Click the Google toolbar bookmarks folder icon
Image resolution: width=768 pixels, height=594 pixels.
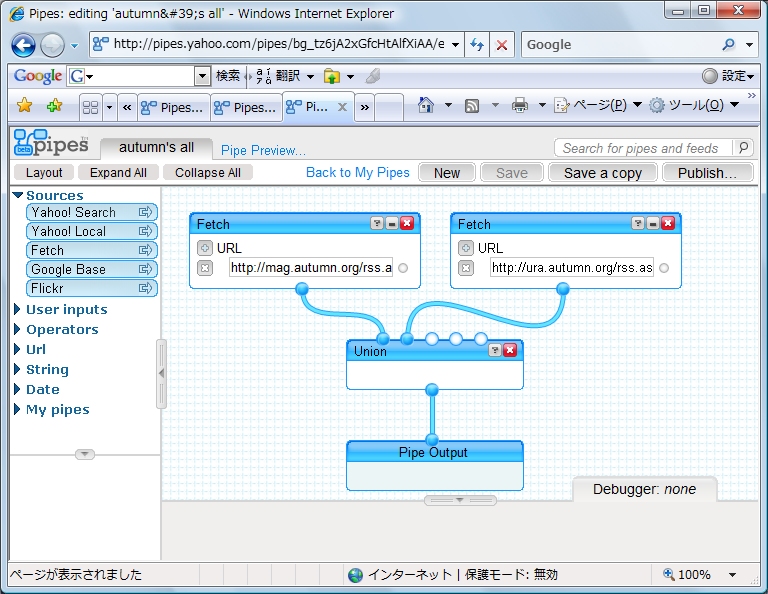(332, 76)
